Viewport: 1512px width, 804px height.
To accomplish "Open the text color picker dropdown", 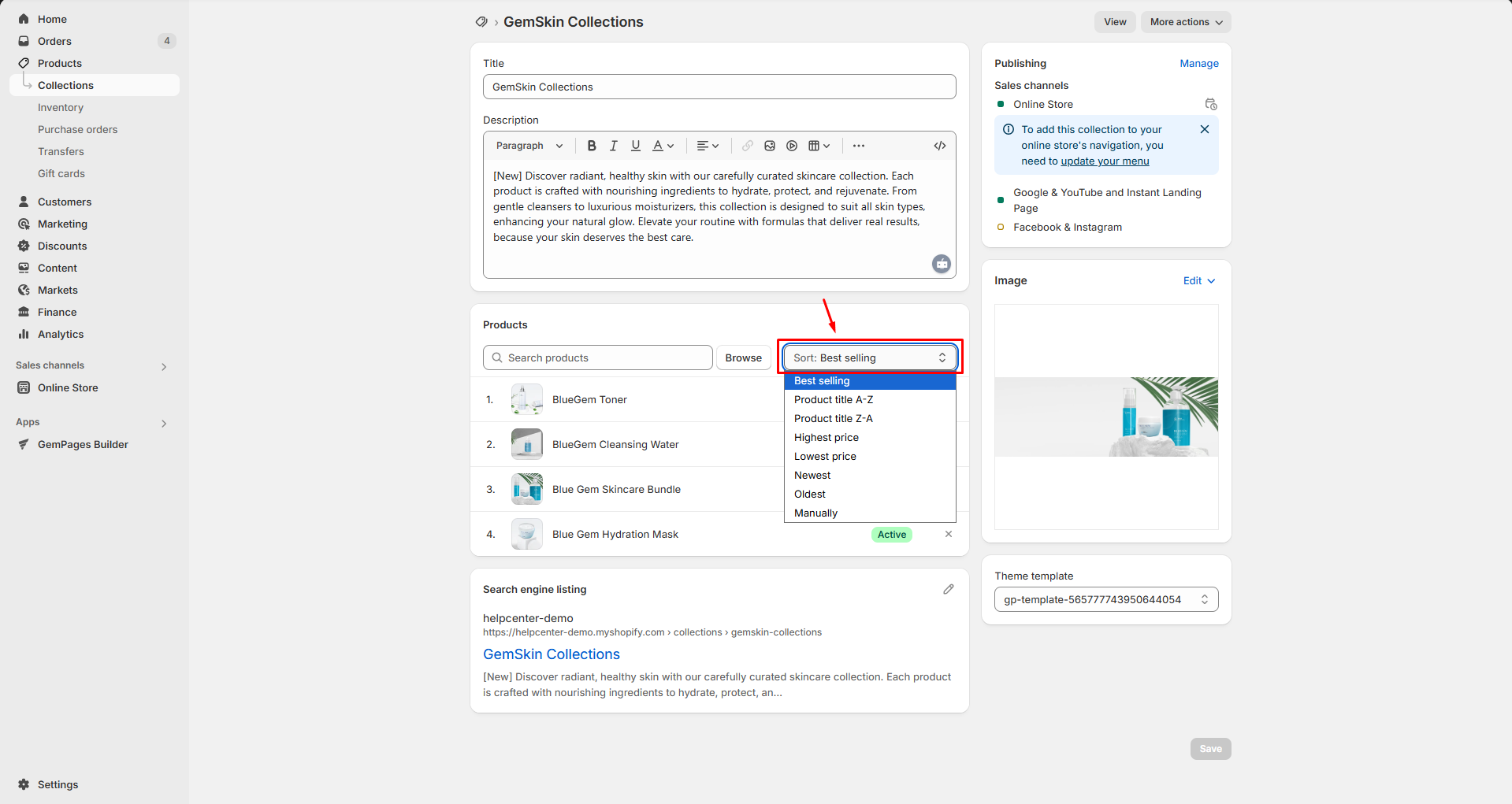I will click(x=663, y=146).
